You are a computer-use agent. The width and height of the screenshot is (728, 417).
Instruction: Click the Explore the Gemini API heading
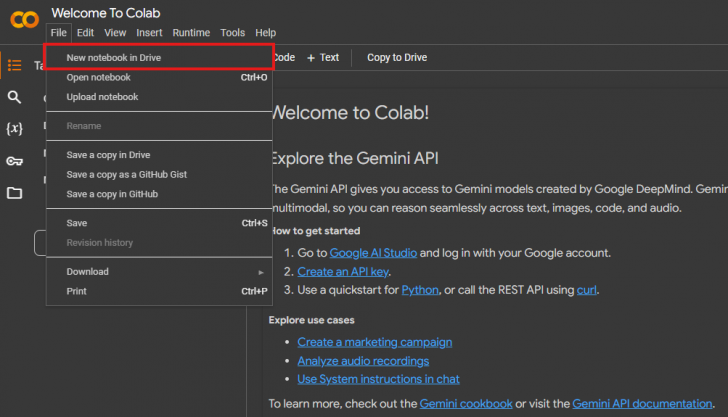pos(355,159)
